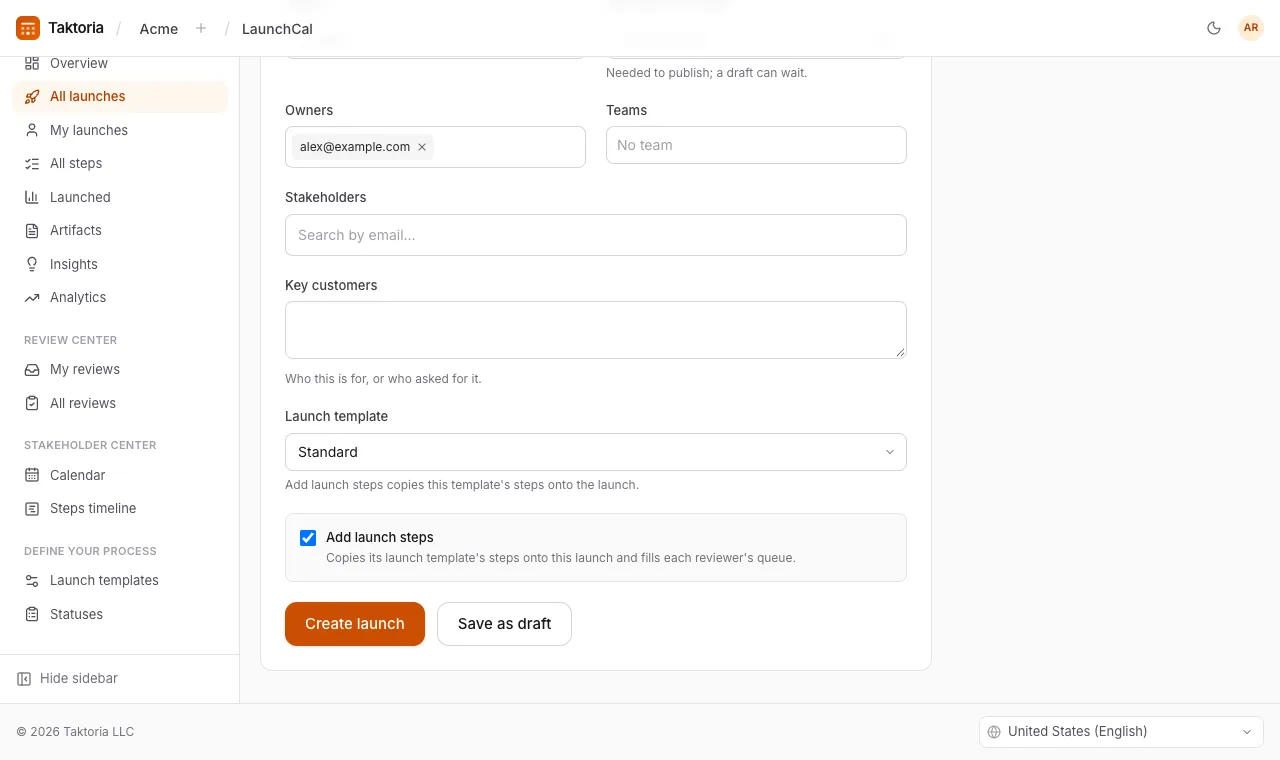Click the Review Center section heading
The image size is (1280, 760).
pyautogui.click(x=71, y=340)
